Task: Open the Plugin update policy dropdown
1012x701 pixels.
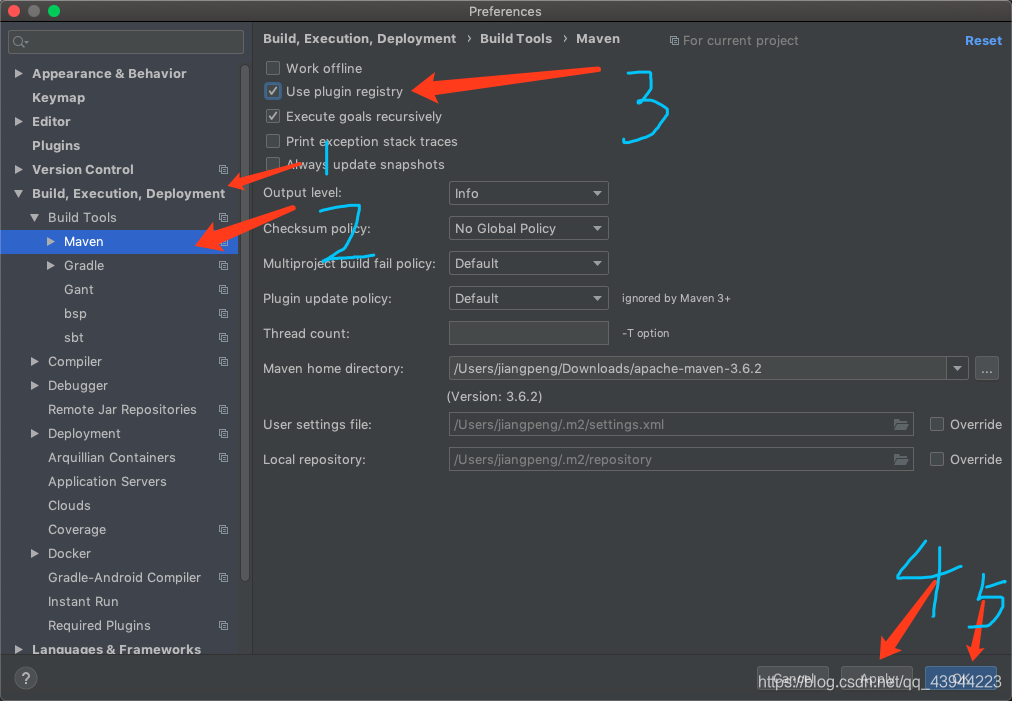Action: 529,298
